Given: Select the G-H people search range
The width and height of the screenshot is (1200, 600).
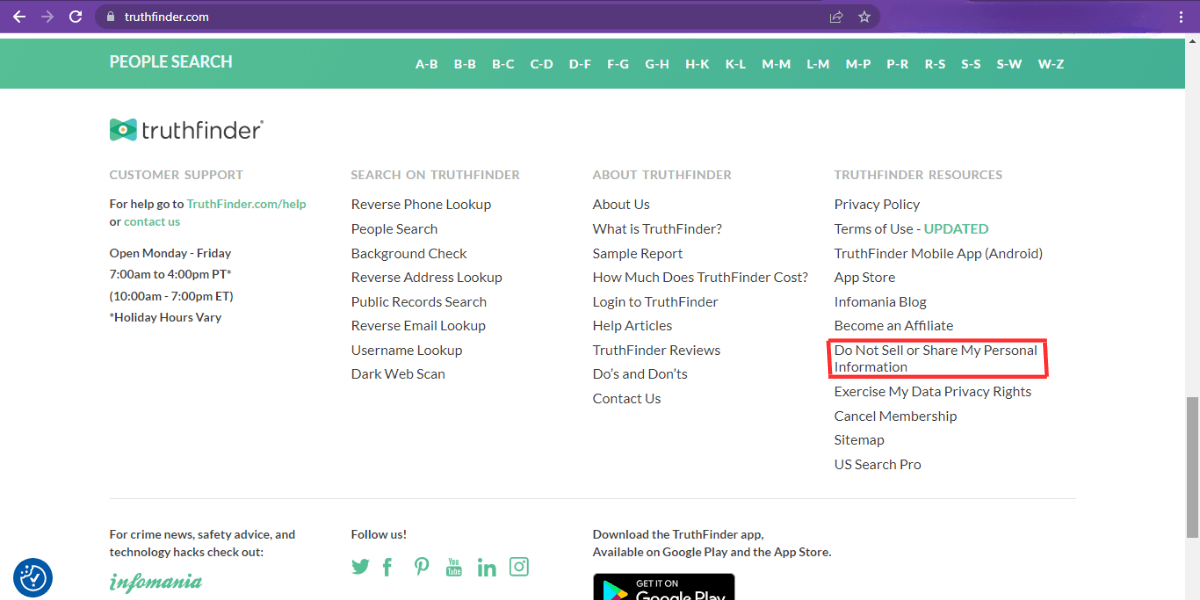Looking at the screenshot, I should 657,64.
